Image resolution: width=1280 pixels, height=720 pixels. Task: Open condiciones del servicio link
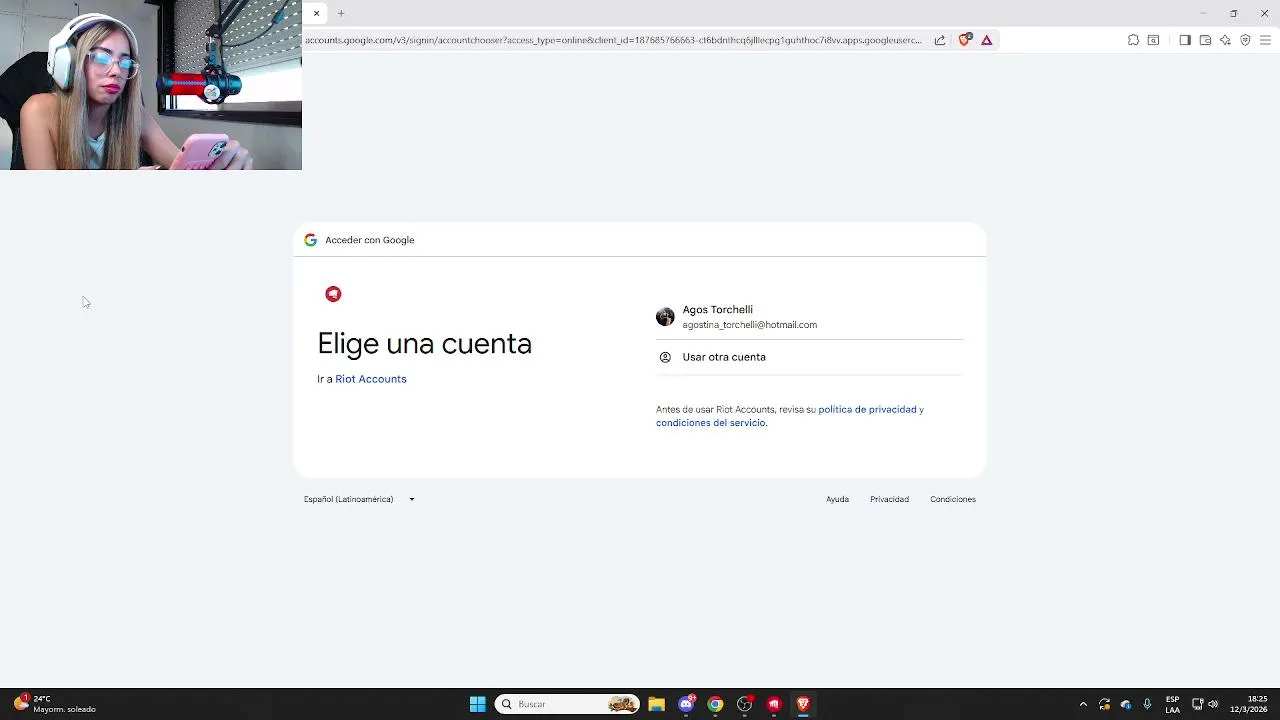710,423
